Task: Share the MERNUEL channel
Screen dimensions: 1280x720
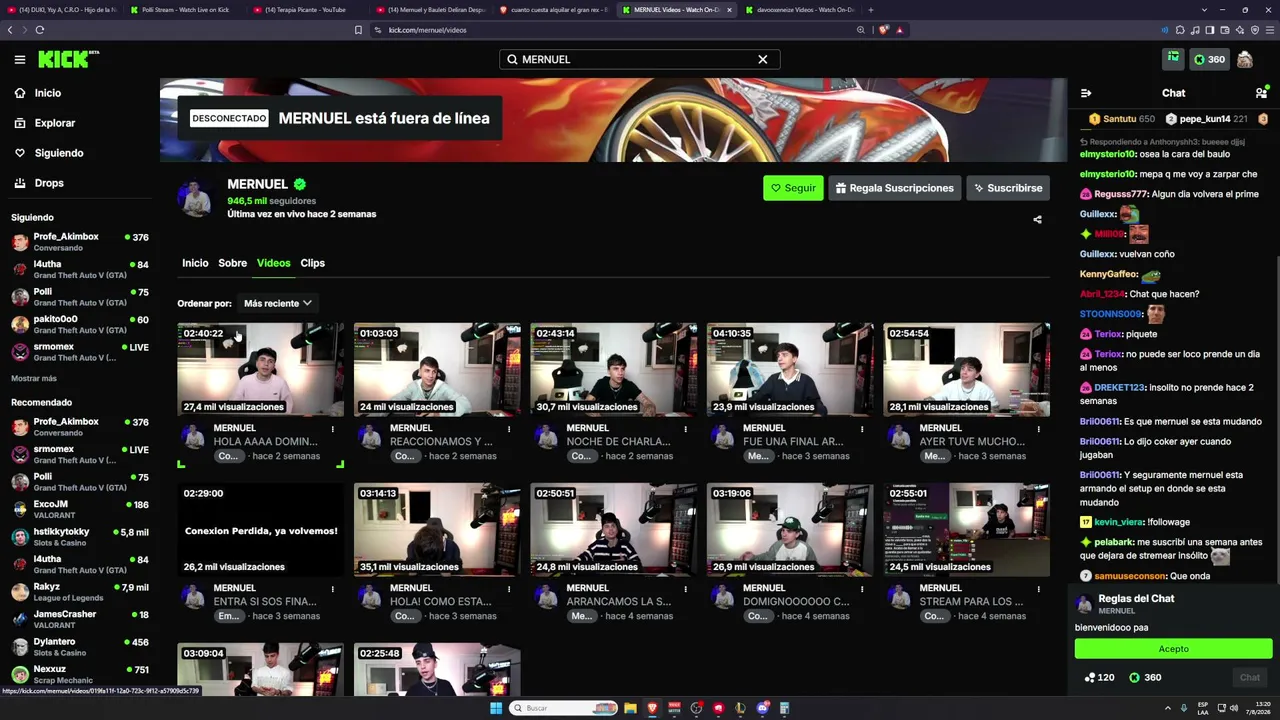Action: (x=1037, y=219)
